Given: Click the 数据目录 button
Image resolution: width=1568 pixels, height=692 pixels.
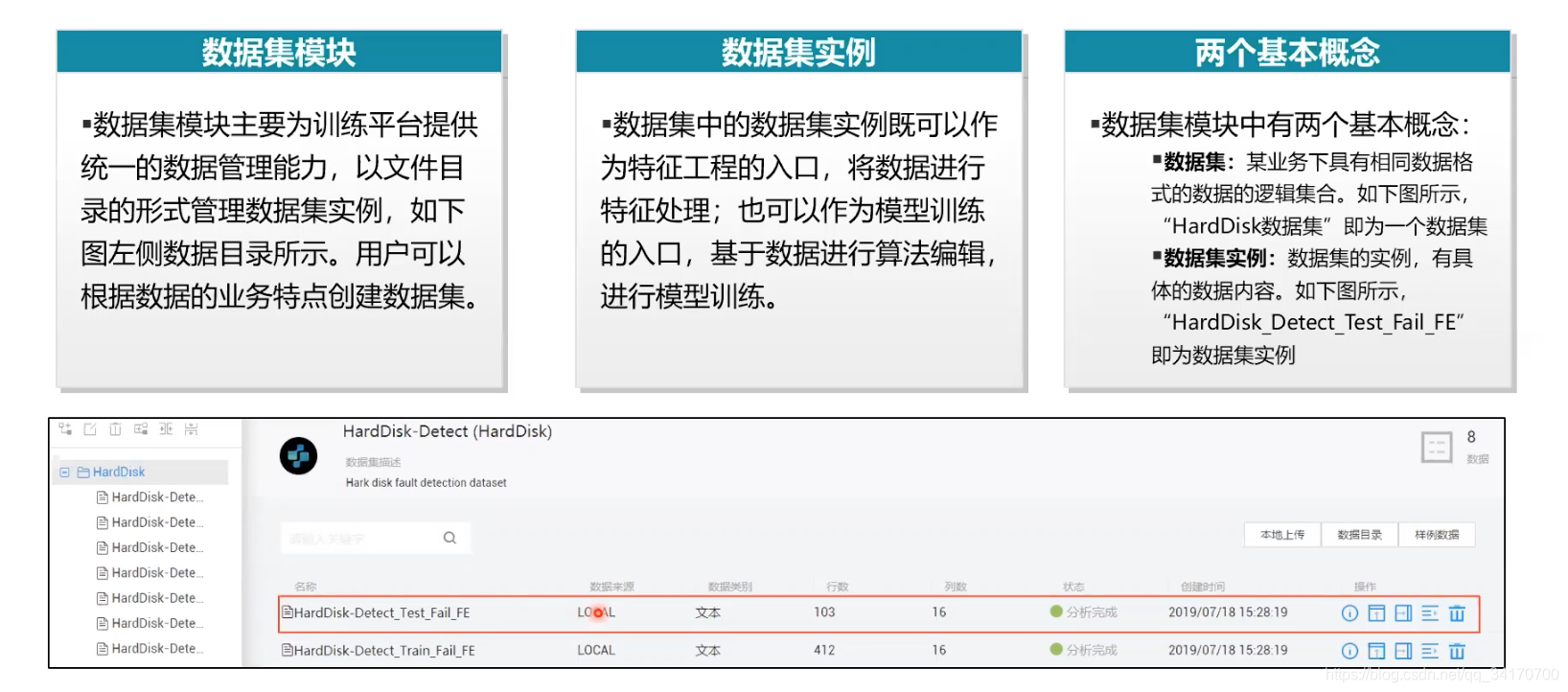Looking at the screenshot, I should pyautogui.click(x=1360, y=535).
